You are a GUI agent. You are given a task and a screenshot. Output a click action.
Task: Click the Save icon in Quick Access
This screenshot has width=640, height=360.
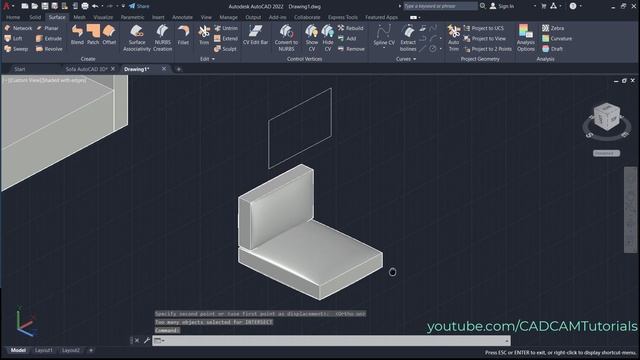pos(45,6)
